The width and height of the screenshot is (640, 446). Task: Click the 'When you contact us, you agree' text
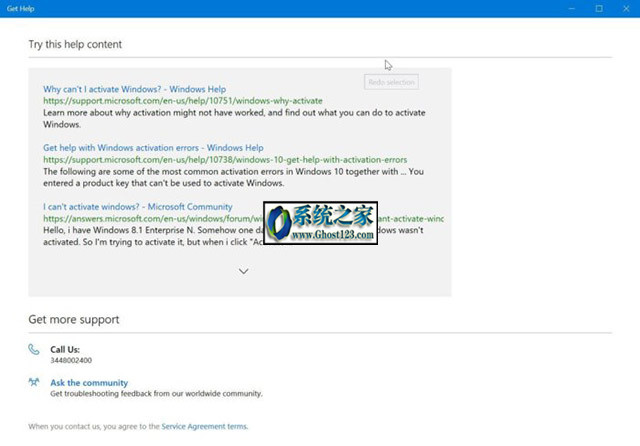(94, 426)
